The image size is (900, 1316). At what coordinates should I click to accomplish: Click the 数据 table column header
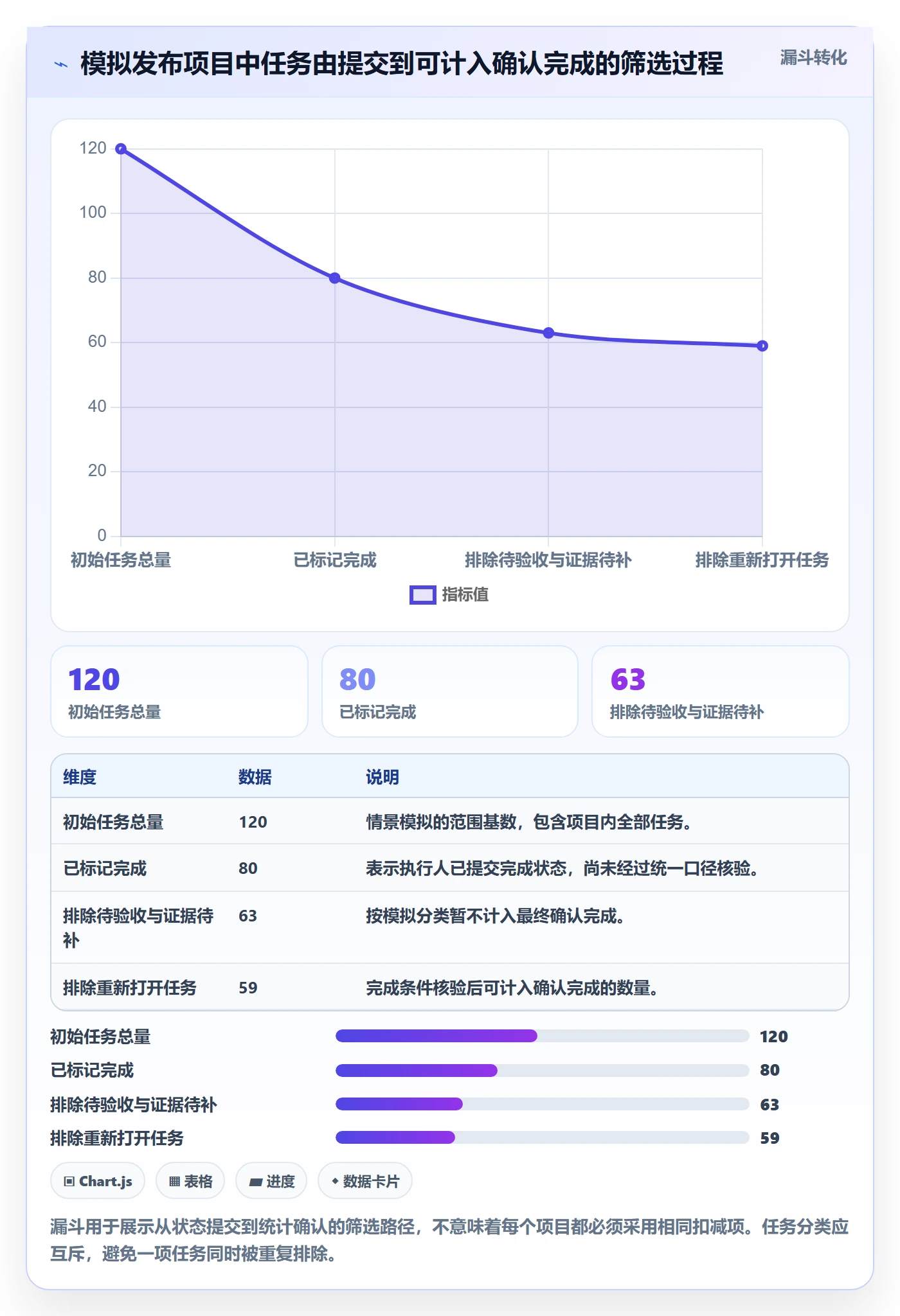[x=255, y=777]
